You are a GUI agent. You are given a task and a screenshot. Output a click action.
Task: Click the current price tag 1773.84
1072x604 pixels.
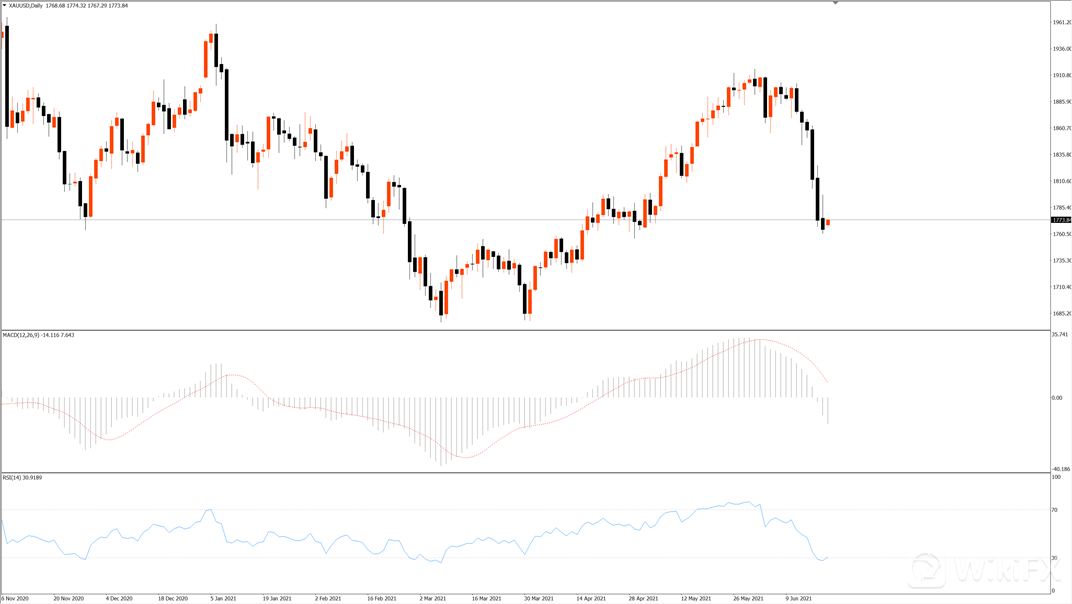[x=1061, y=220]
